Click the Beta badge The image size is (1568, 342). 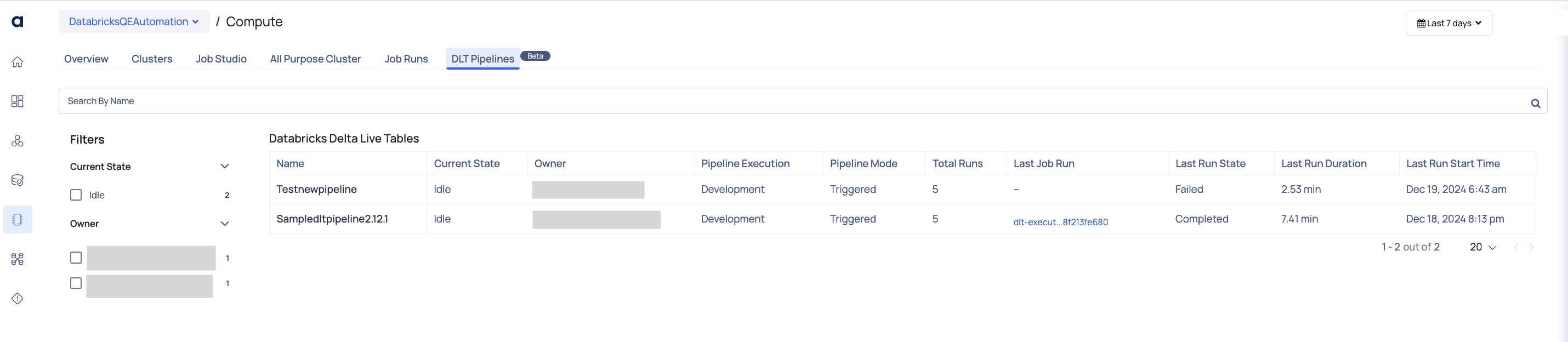point(535,56)
